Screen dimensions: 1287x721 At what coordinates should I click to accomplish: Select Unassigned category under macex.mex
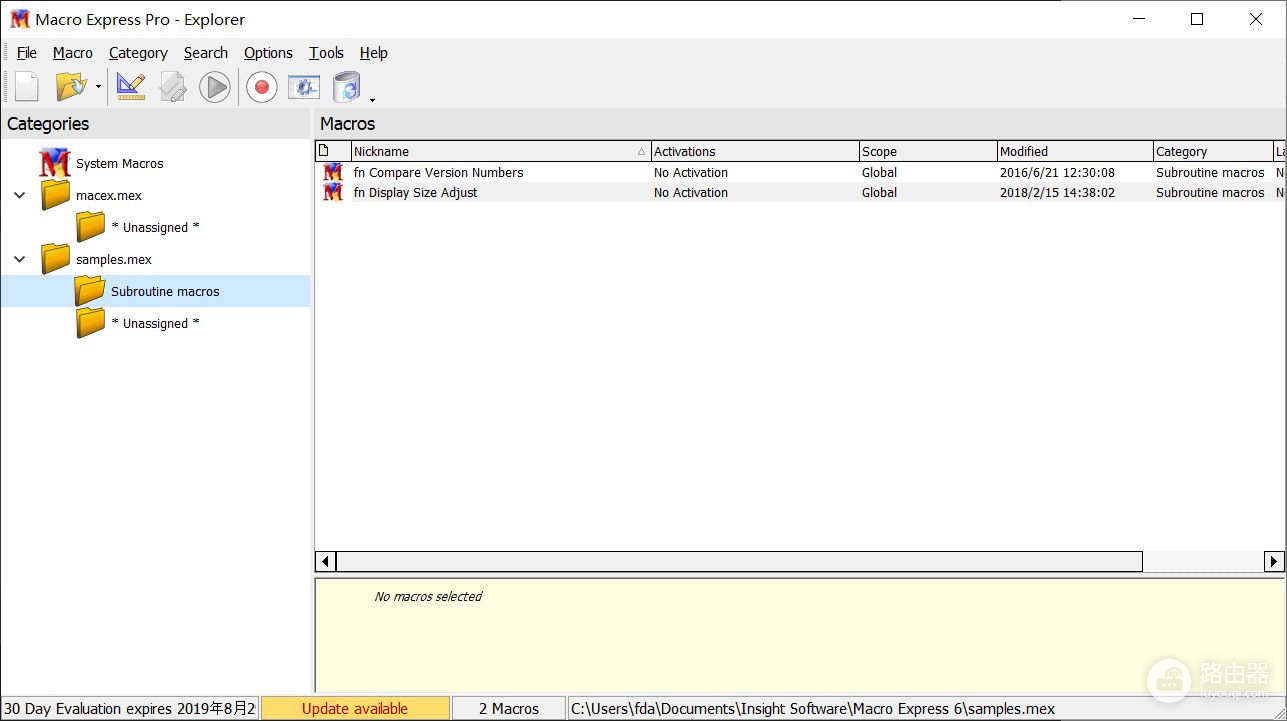click(x=155, y=227)
